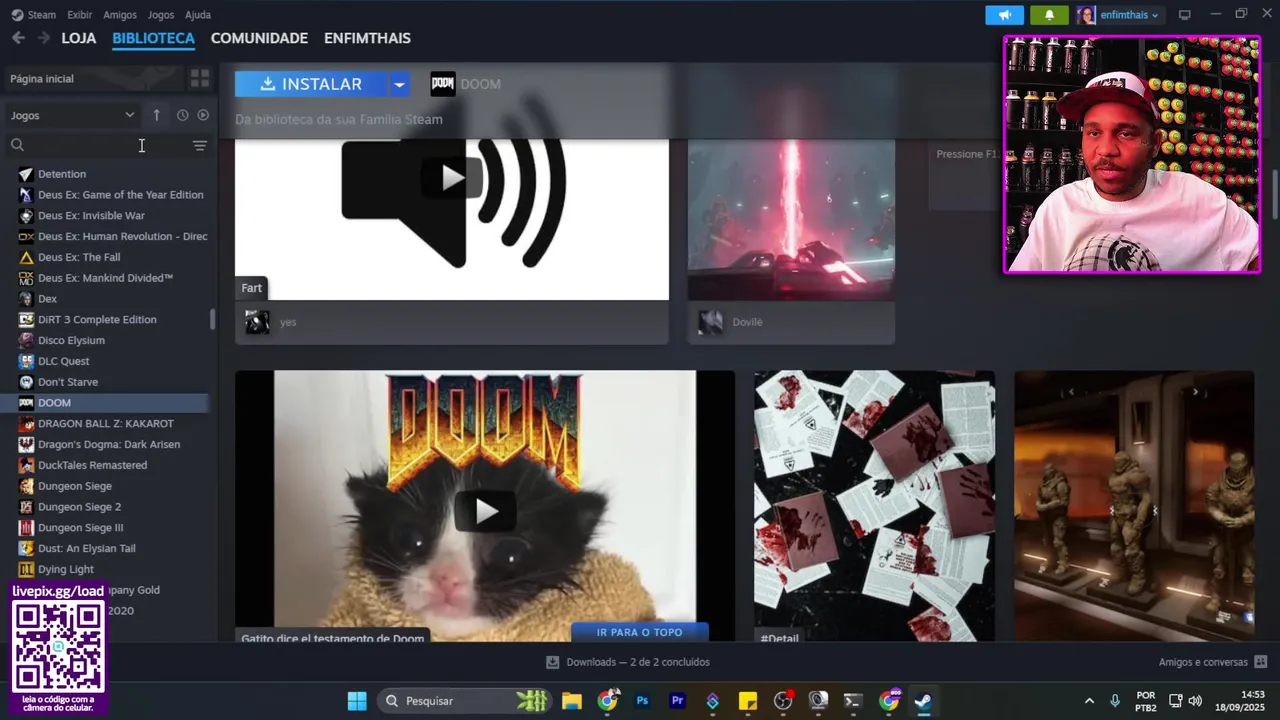Open the library advanced filter icon
The height and width of the screenshot is (720, 1280).
pyautogui.click(x=200, y=146)
